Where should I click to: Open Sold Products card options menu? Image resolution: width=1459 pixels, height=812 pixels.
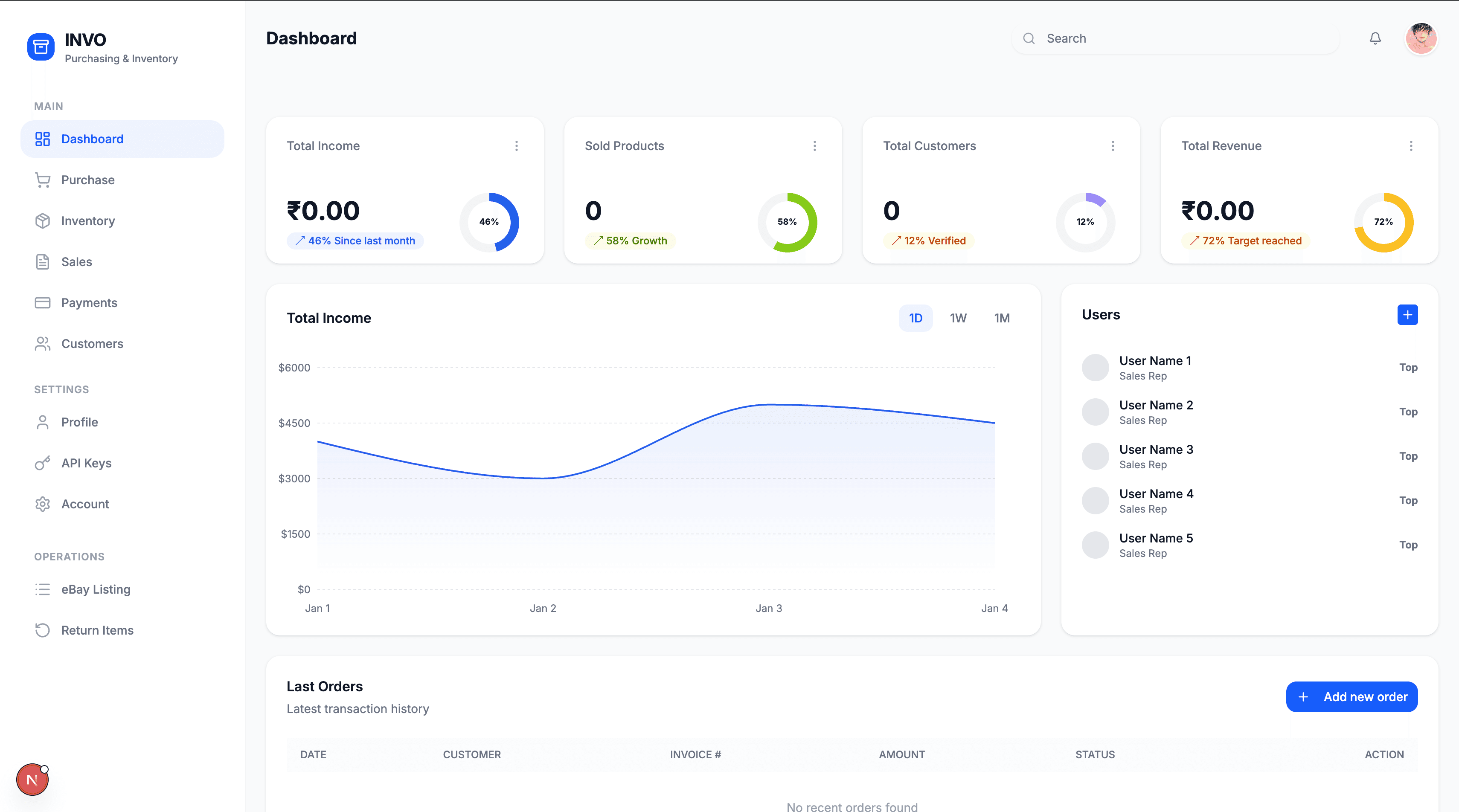pos(814,146)
